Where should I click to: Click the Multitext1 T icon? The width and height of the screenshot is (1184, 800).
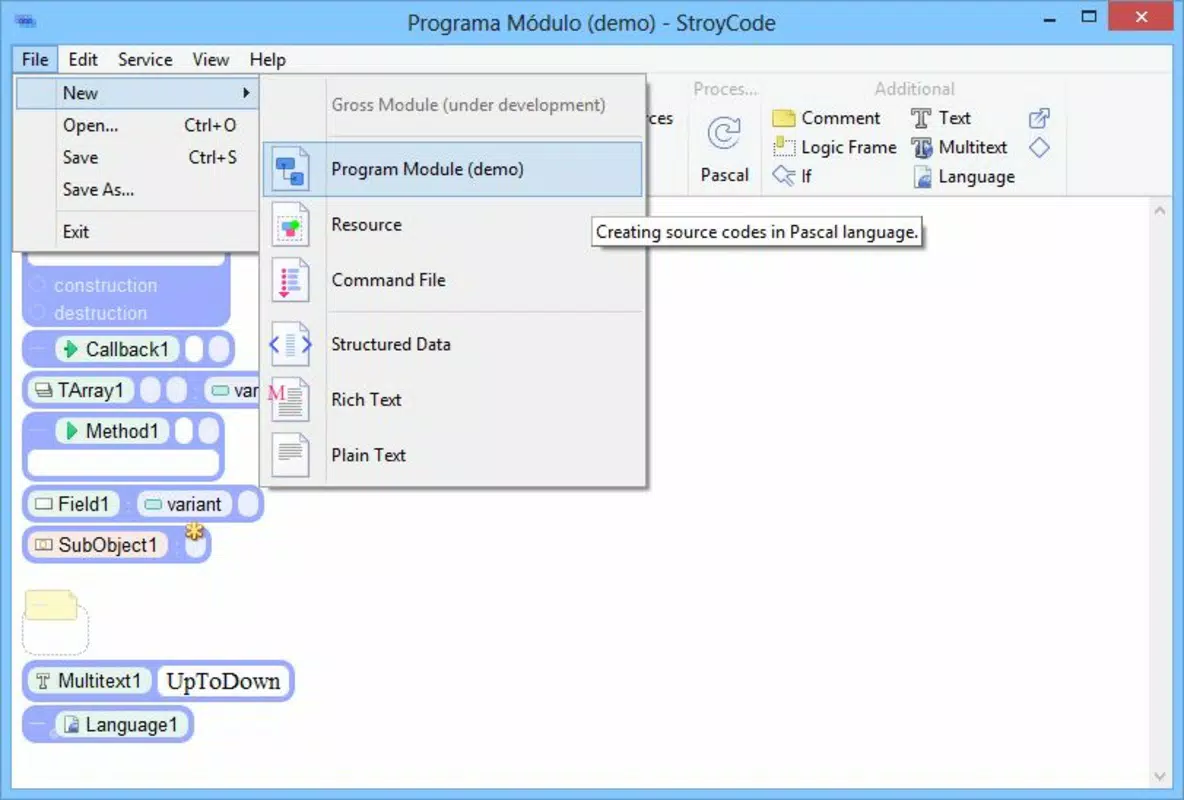[43, 681]
